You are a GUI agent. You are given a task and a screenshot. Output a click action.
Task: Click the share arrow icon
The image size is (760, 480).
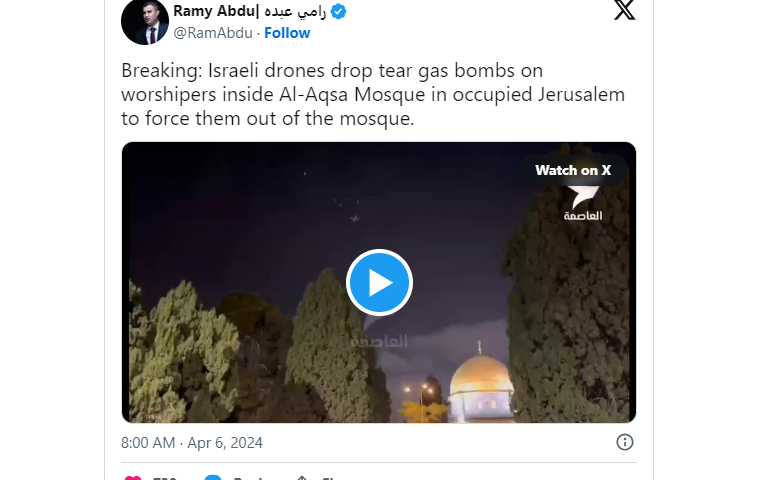pyautogui.click(x=301, y=478)
